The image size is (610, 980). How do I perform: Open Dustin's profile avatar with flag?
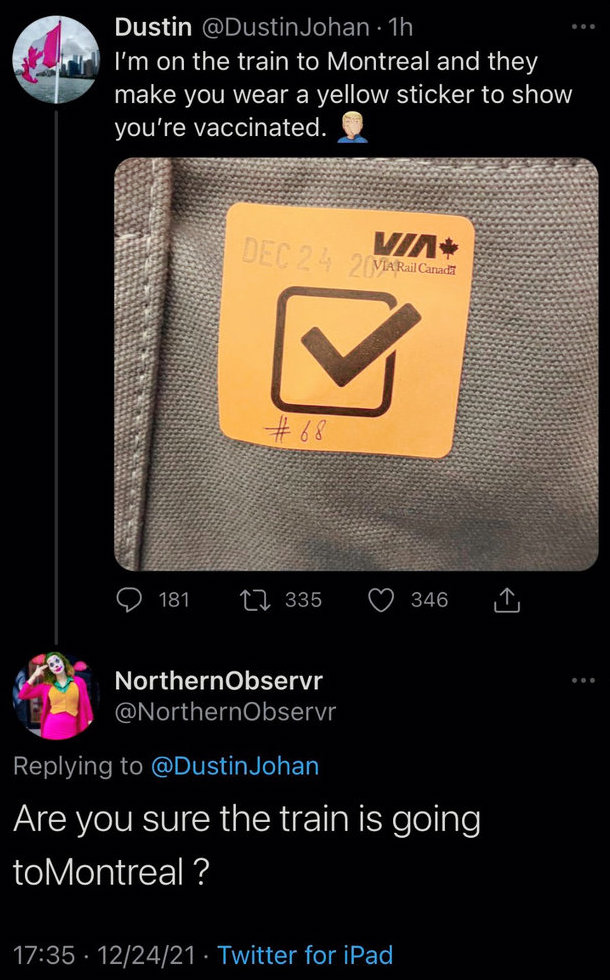click(56, 59)
